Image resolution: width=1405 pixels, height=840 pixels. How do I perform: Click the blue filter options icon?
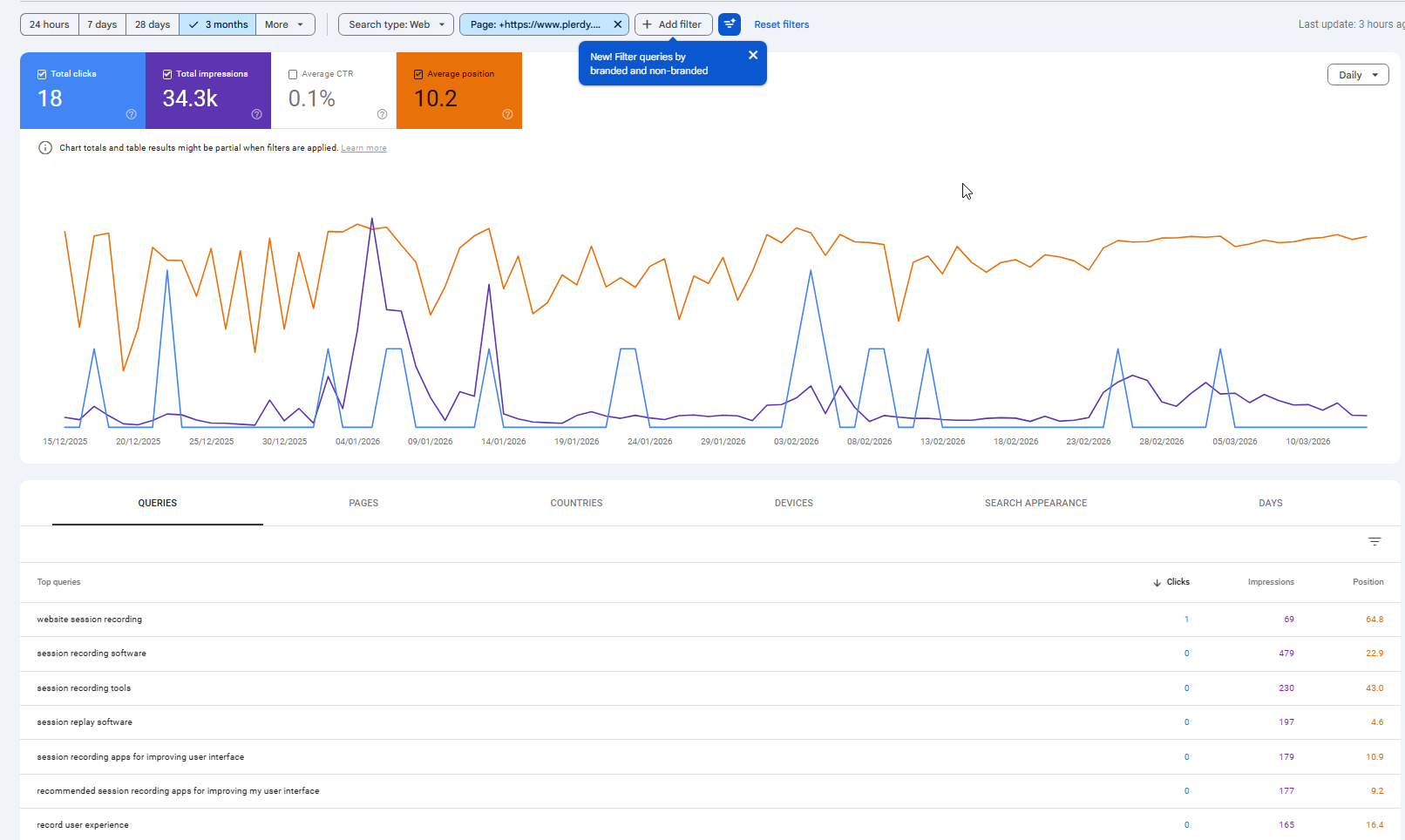[x=730, y=24]
